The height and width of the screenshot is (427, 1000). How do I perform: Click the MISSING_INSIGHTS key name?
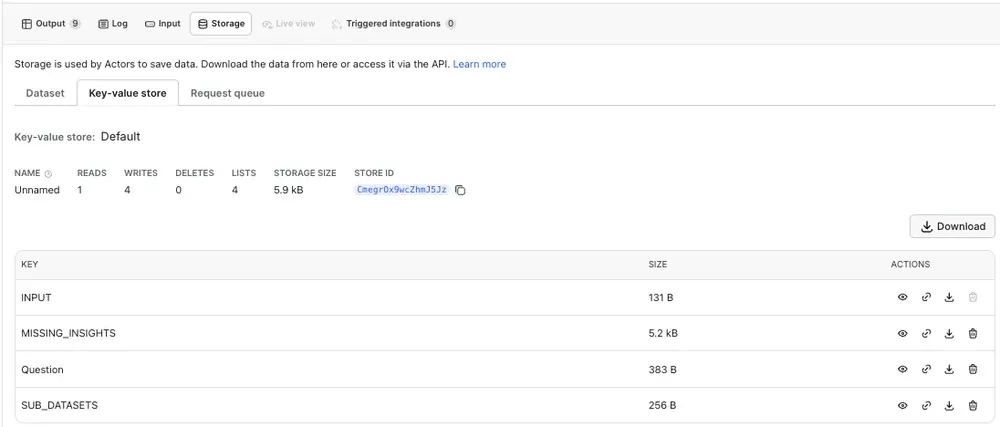point(68,333)
